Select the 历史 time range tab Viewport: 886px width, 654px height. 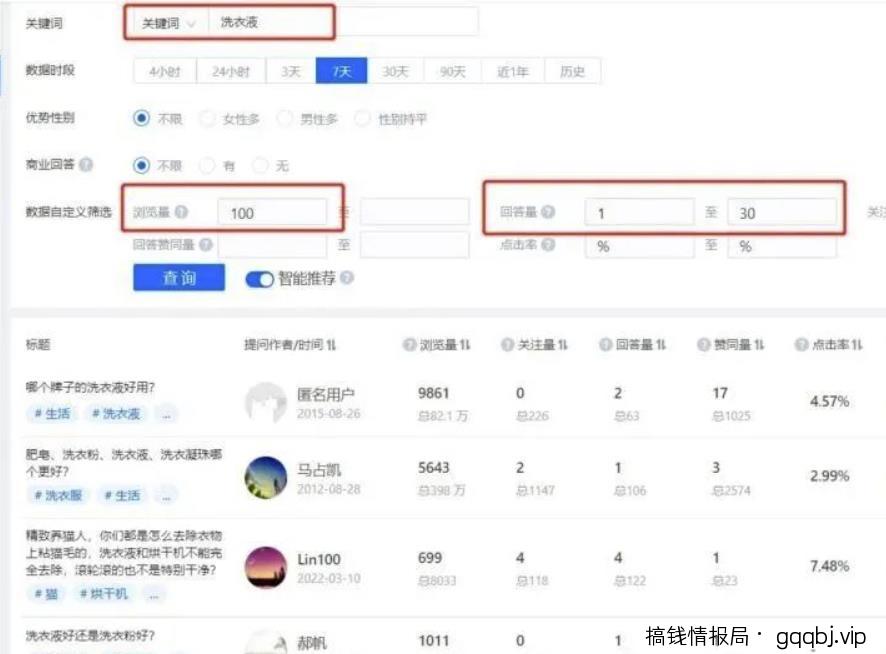[572, 71]
